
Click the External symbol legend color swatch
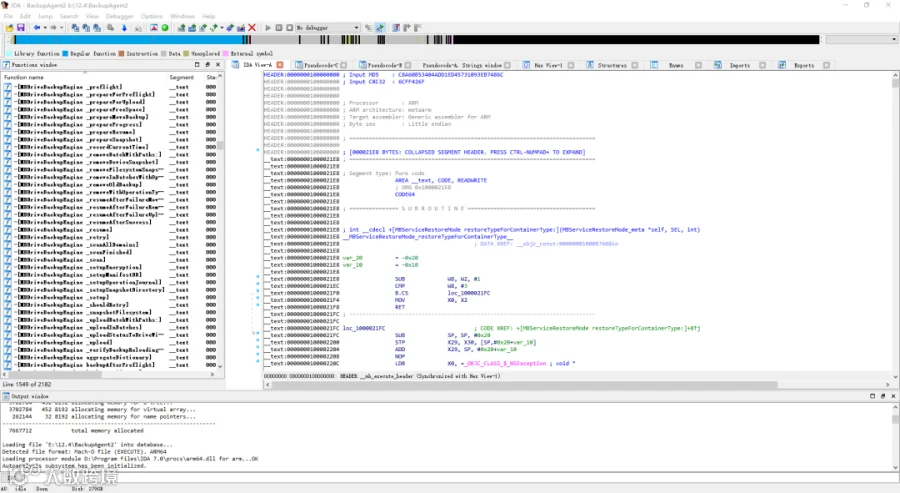pyautogui.click(x=226, y=53)
